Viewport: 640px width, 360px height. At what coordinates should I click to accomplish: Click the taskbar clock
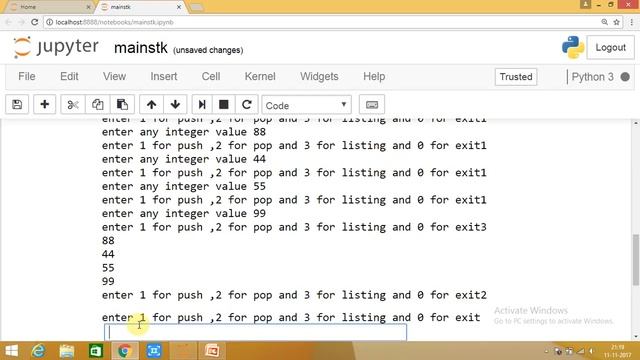tap(618, 351)
